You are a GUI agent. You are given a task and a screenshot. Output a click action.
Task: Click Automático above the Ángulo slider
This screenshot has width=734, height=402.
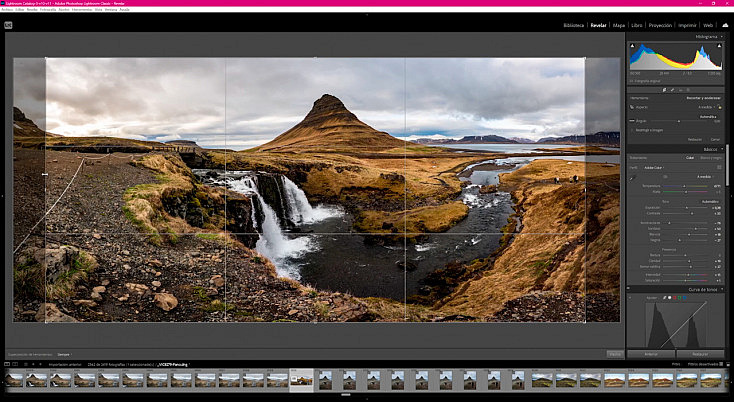708,117
